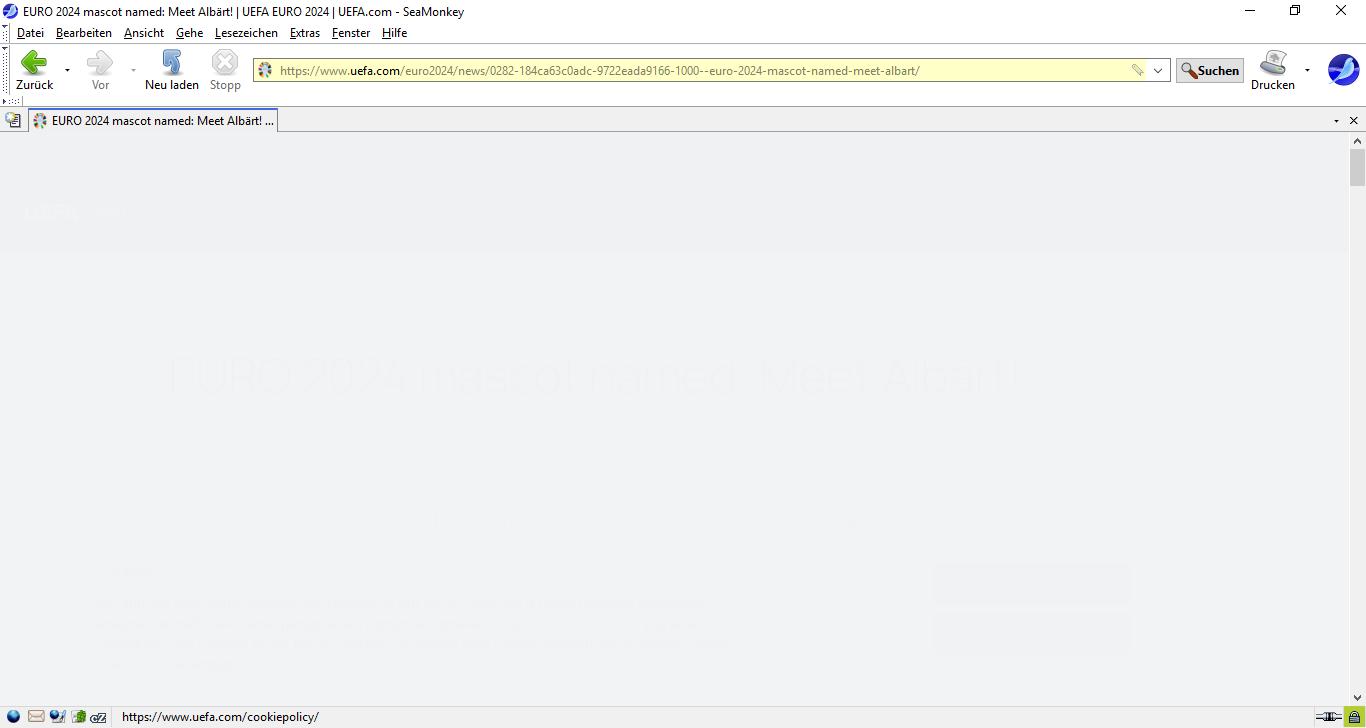This screenshot has height=728, width=1366.
Task: Click the collapsed toolbar grippy below Zurück
Action: pos(12,101)
